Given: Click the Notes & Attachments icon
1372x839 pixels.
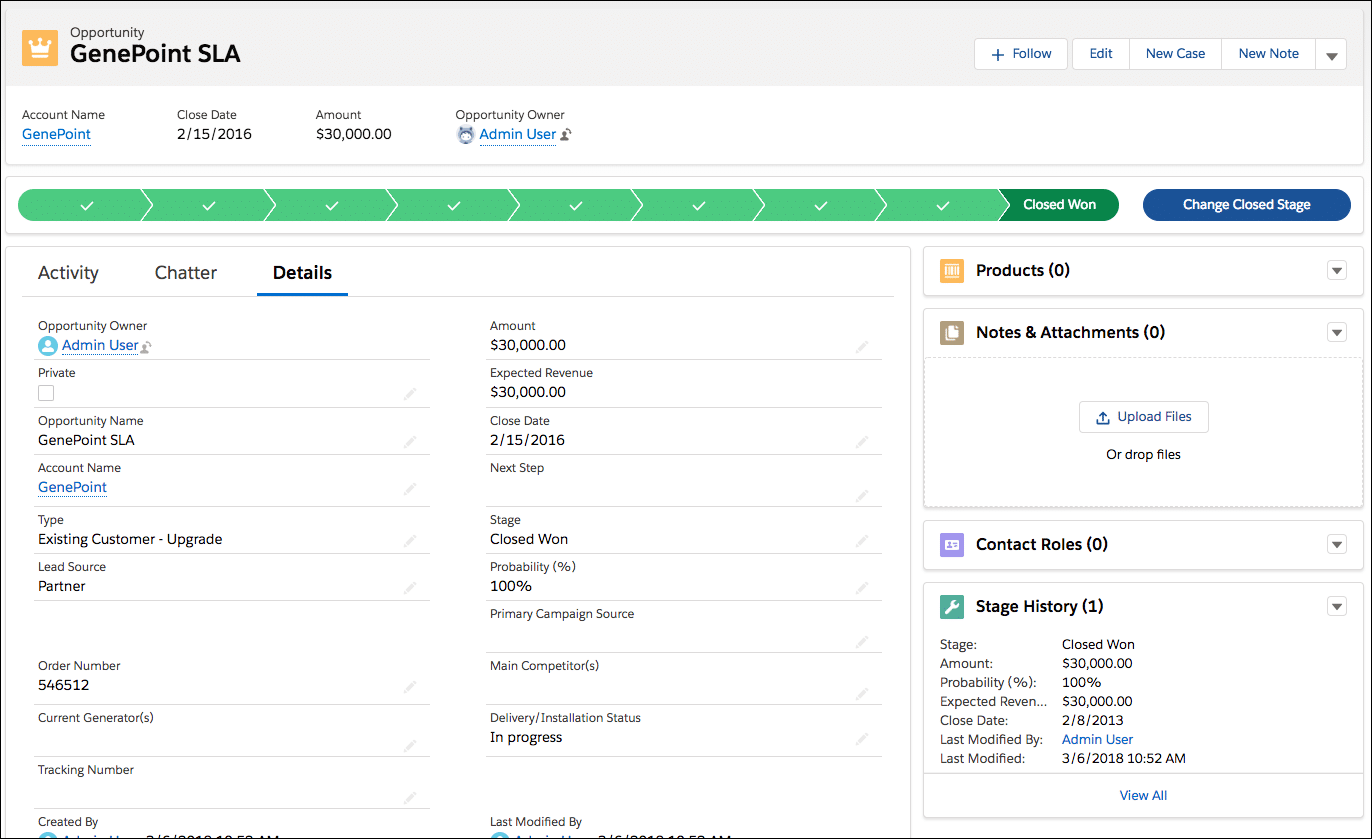Looking at the screenshot, I should [952, 333].
